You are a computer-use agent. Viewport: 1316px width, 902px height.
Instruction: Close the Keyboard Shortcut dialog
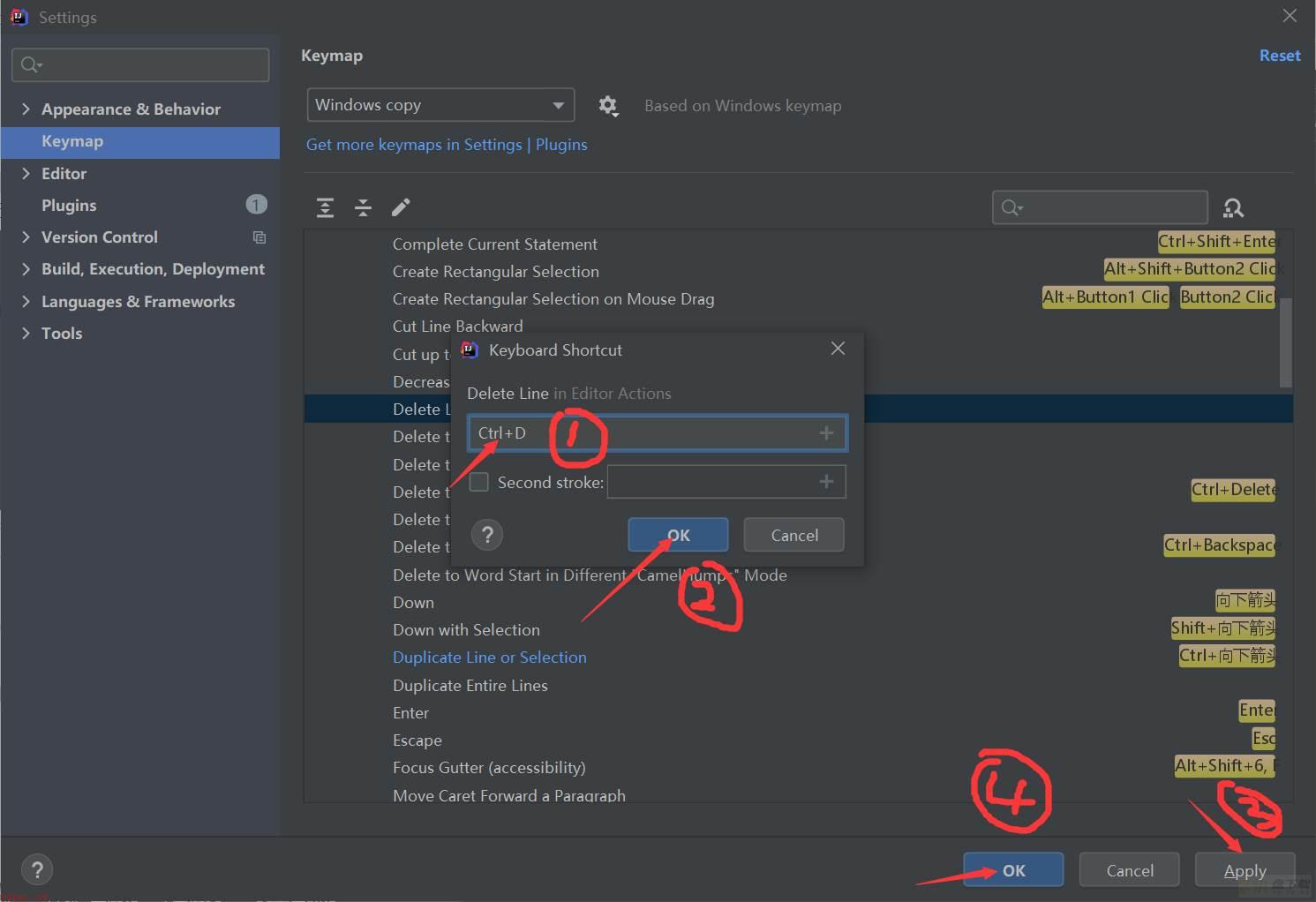pyautogui.click(x=838, y=349)
